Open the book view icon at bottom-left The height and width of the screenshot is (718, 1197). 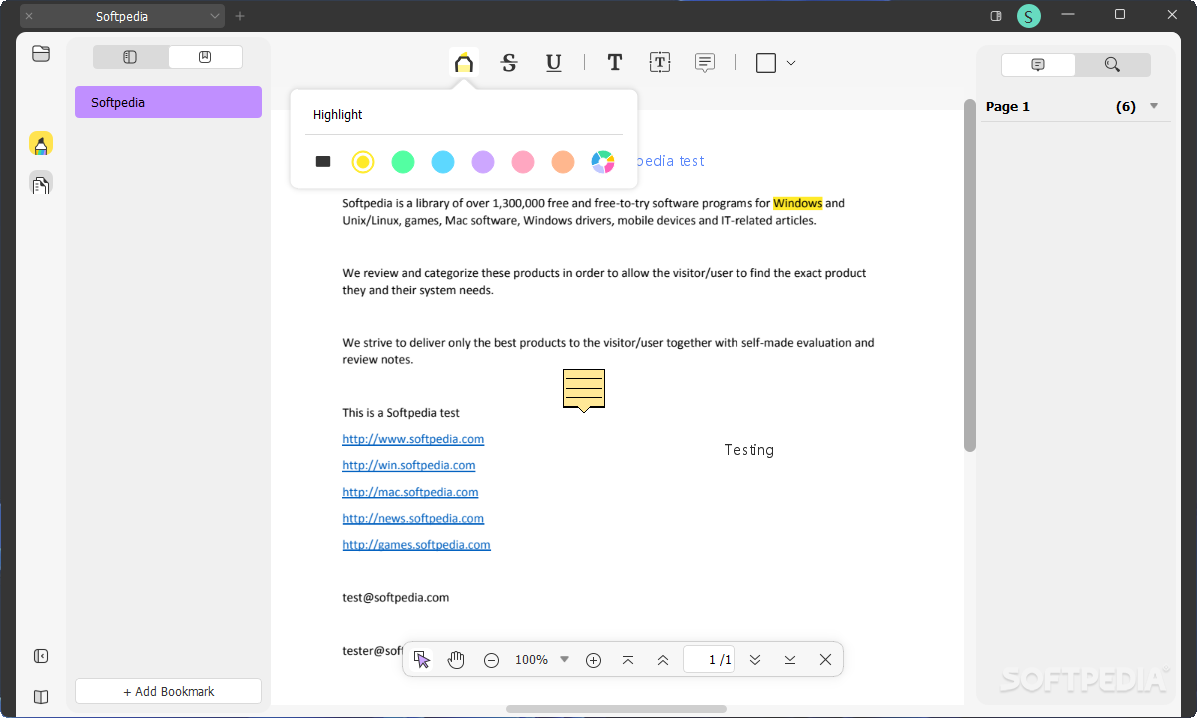point(41,697)
